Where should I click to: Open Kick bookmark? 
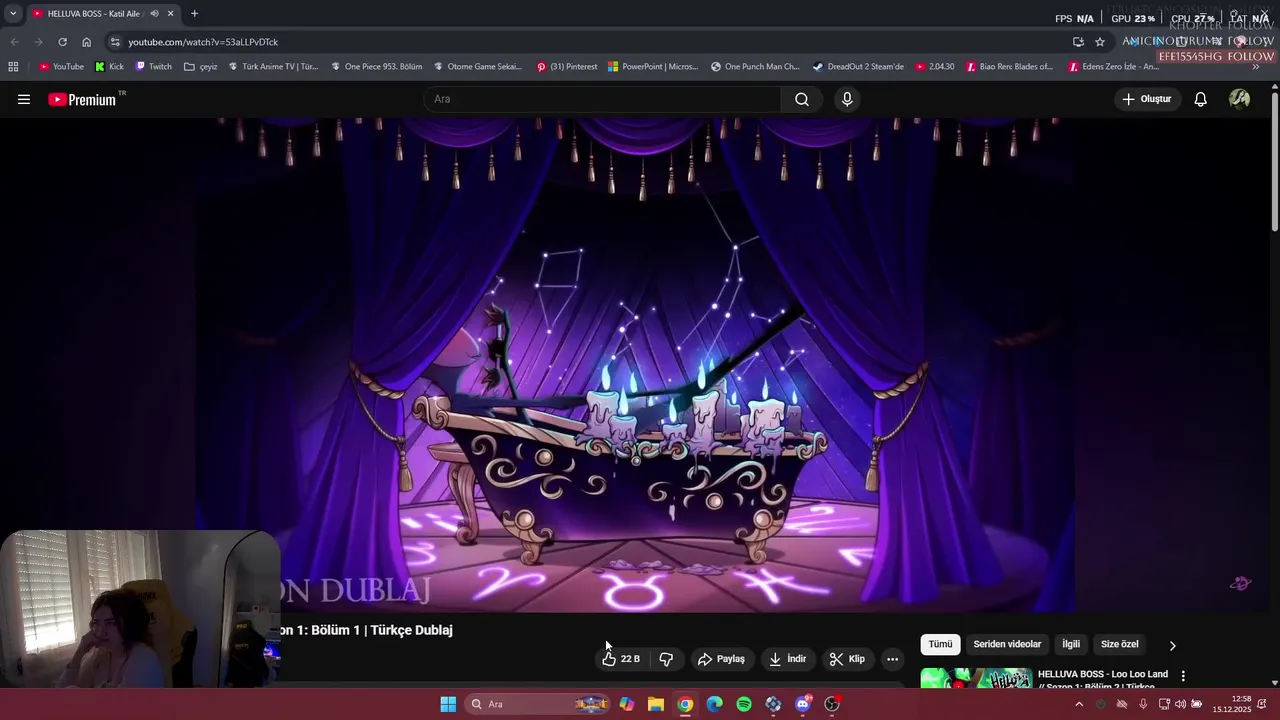[109, 67]
